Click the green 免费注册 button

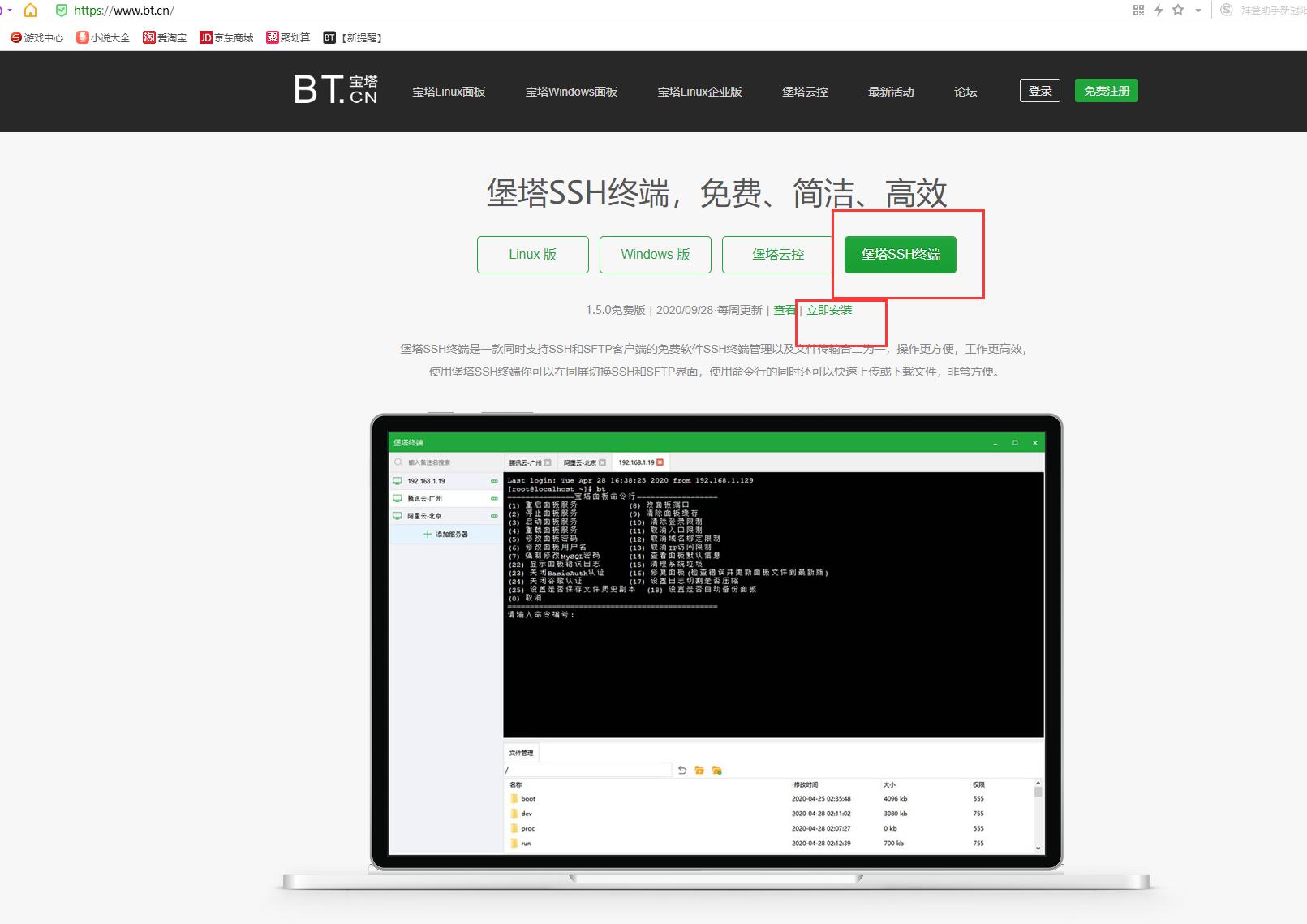(x=1107, y=91)
